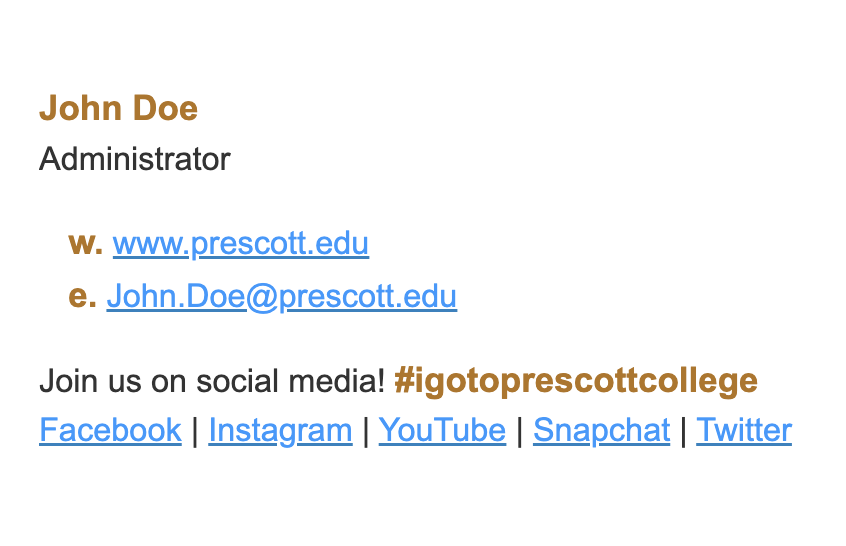This screenshot has width=846, height=546.
Task: Click the John Doe name heading
Action: pyautogui.click(x=119, y=108)
